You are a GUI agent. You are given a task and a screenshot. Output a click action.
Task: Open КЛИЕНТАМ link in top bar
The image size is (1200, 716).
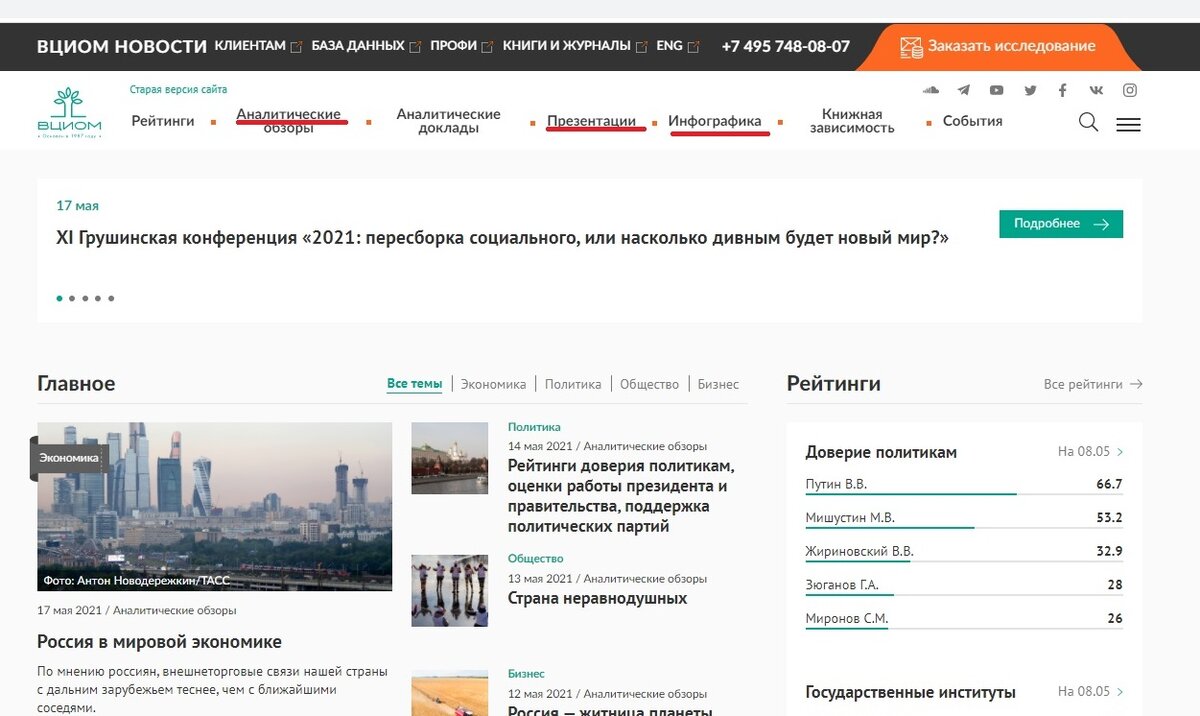click(250, 46)
